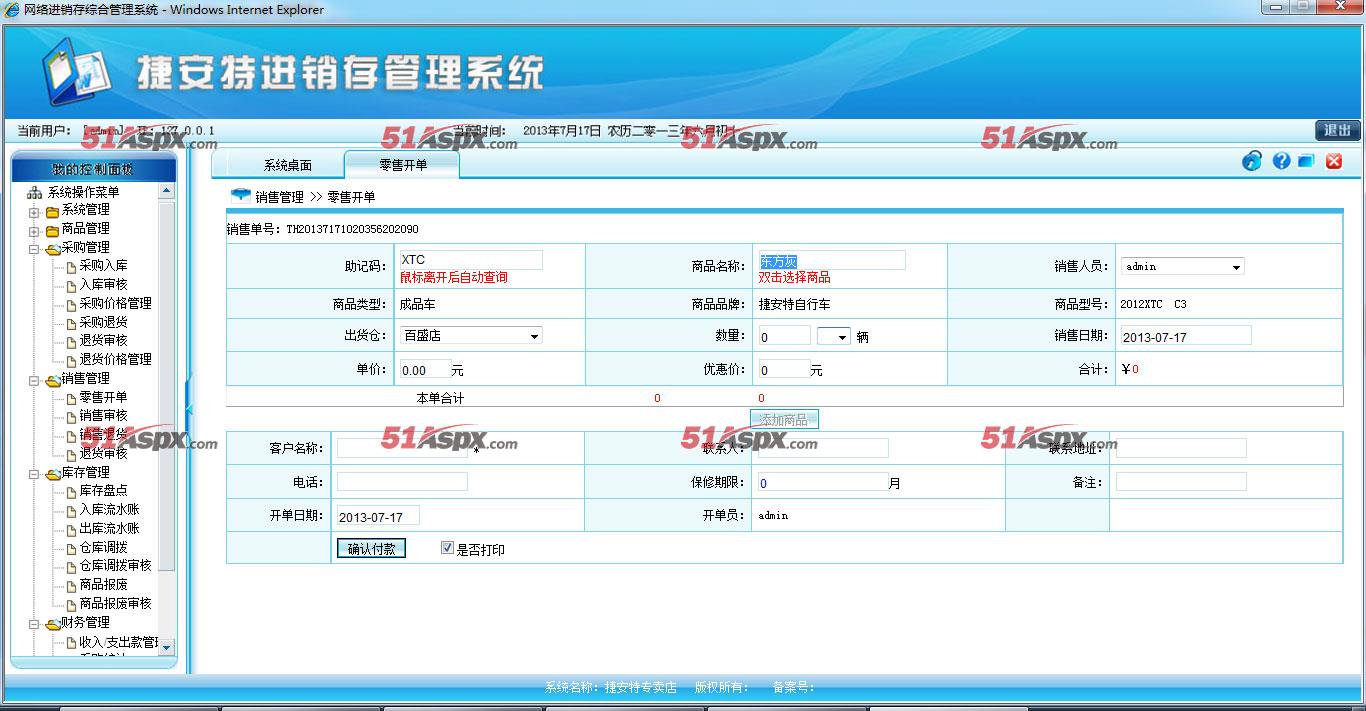Open the 销售人员 admin dropdown
The height and width of the screenshot is (711, 1366).
click(x=1183, y=267)
